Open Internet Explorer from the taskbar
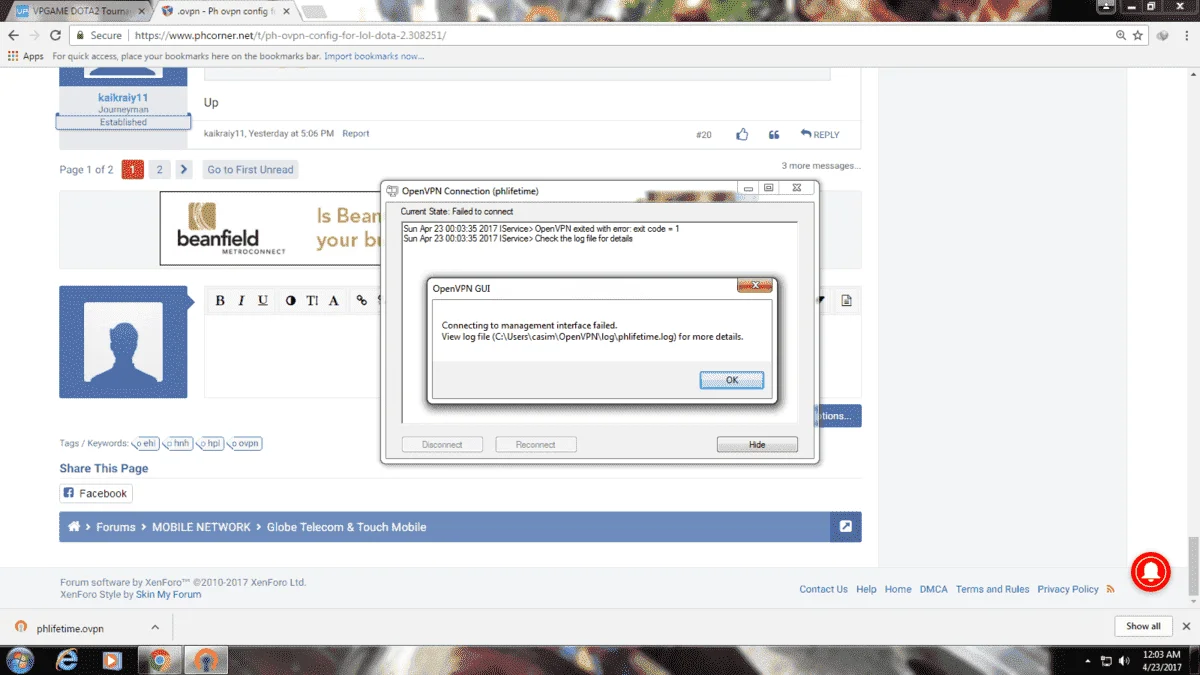 coord(67,660)
